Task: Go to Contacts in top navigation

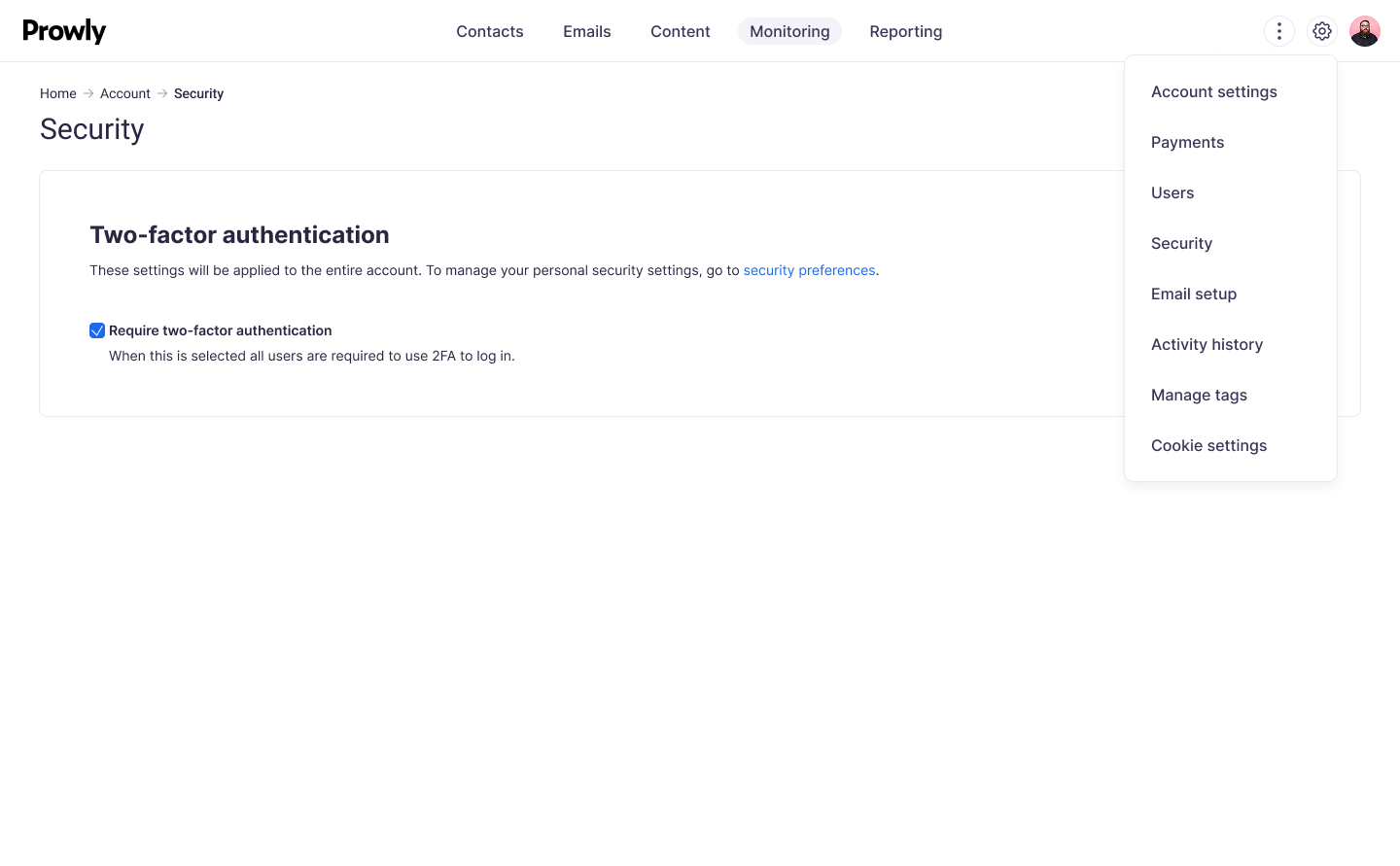Action: 489,31
